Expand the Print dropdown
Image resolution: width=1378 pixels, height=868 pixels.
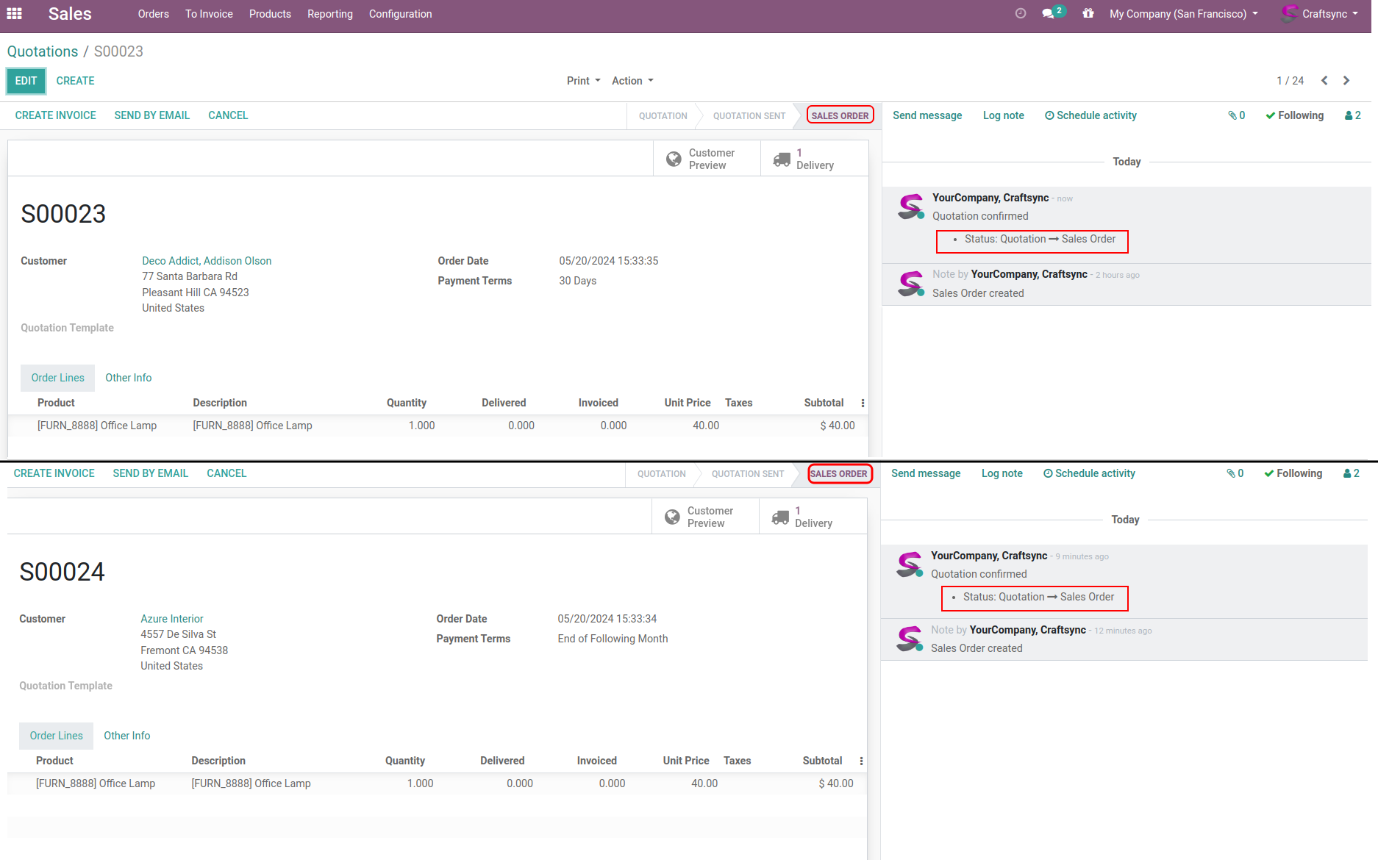583,81
